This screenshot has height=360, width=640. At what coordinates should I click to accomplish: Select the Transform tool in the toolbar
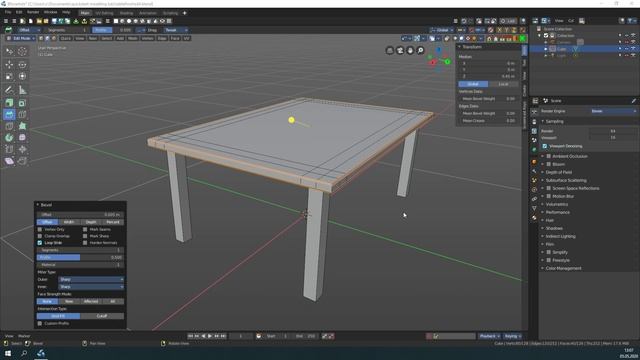pyautogui.click(x=22, y=76)
